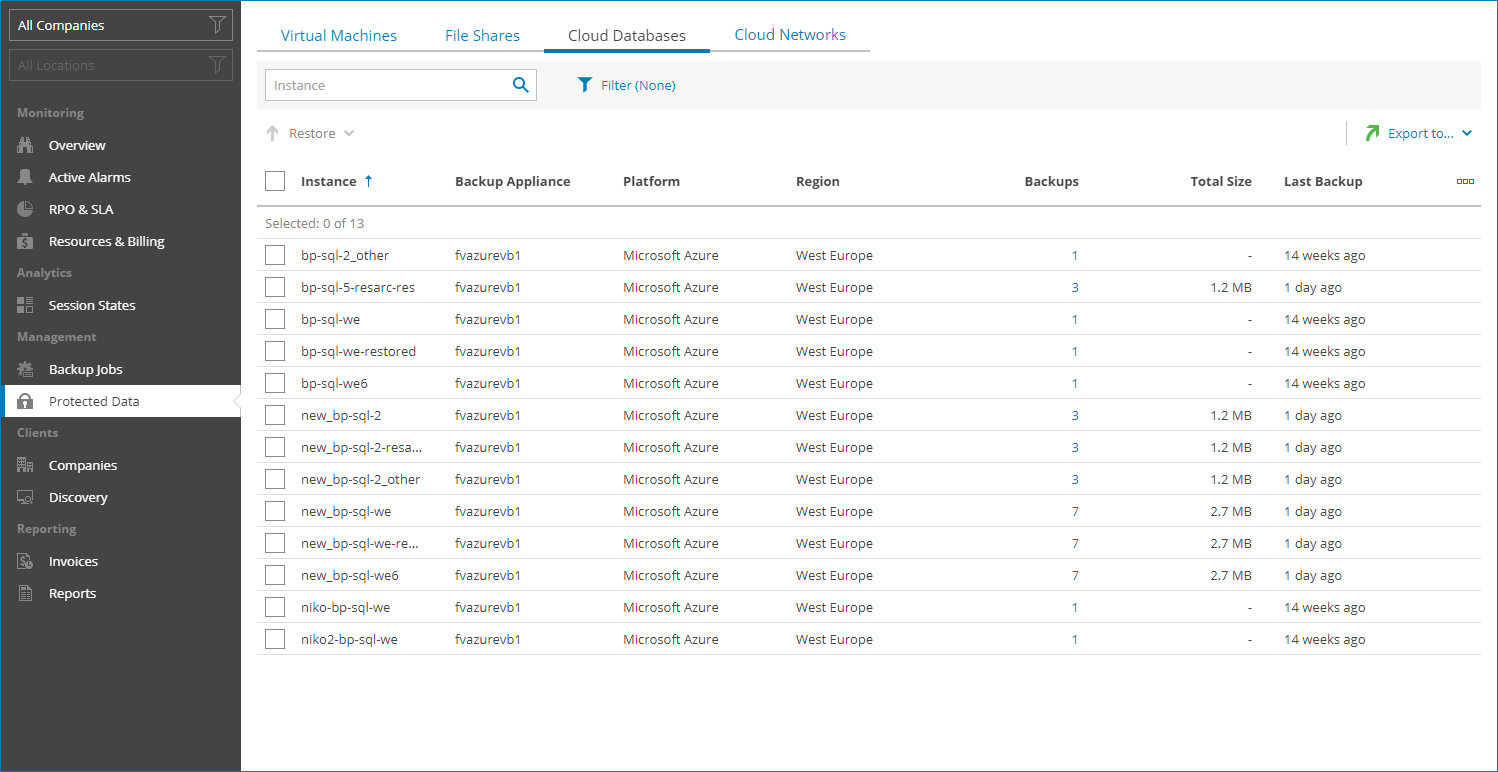Expand the Restore dropdown
This screenshot has width=1498, height=772.
coord(348,133)
